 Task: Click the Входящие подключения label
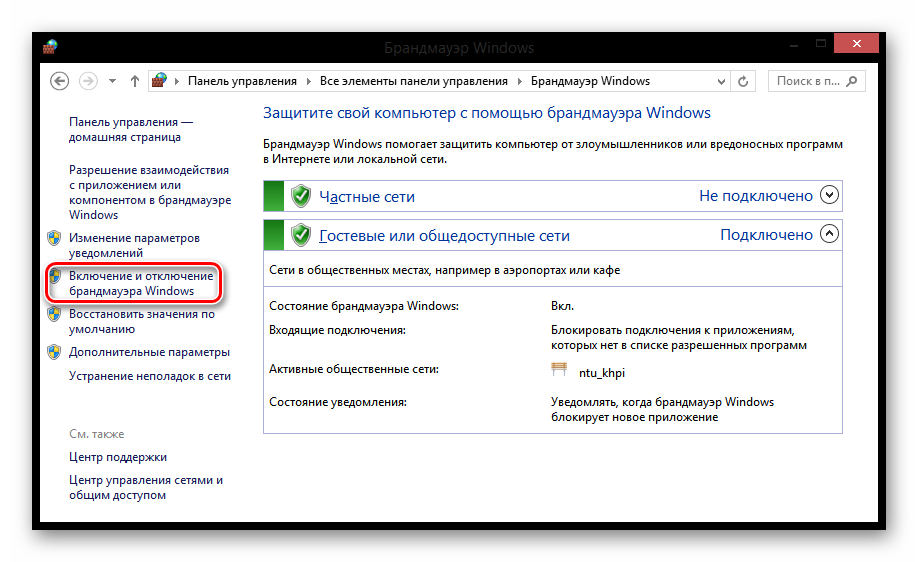click(337, 330)
